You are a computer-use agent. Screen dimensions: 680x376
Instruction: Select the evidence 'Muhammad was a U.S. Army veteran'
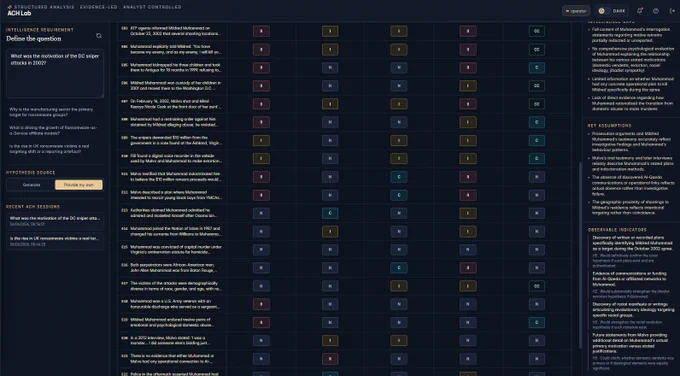click(172, 304)
